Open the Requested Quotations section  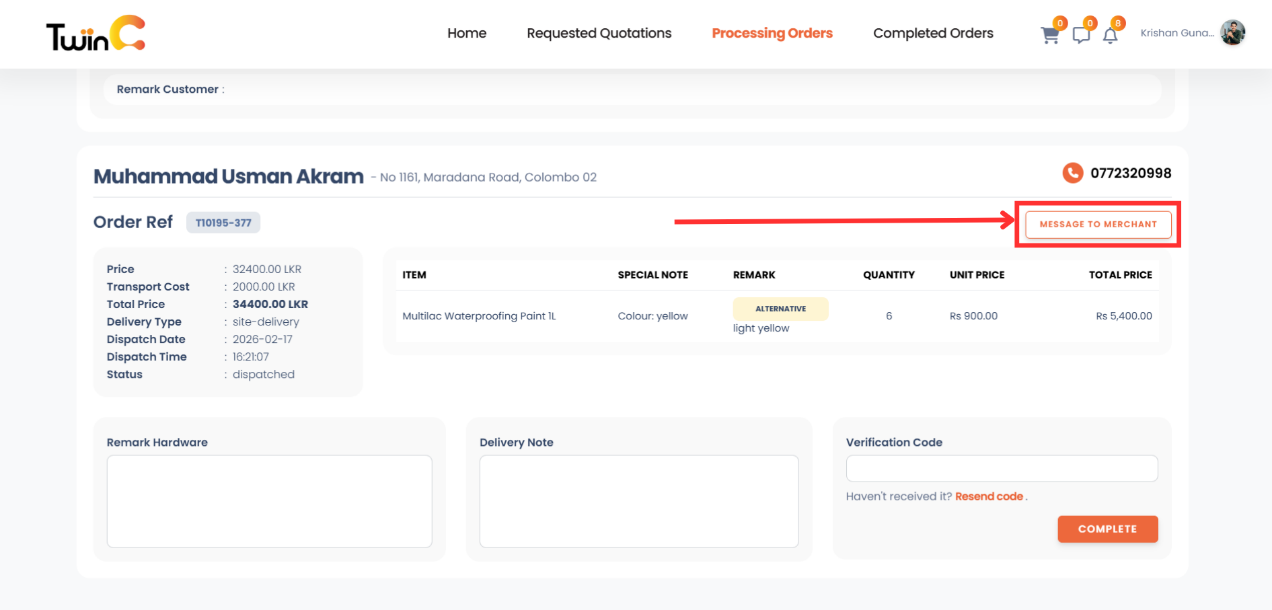(599, 33)
